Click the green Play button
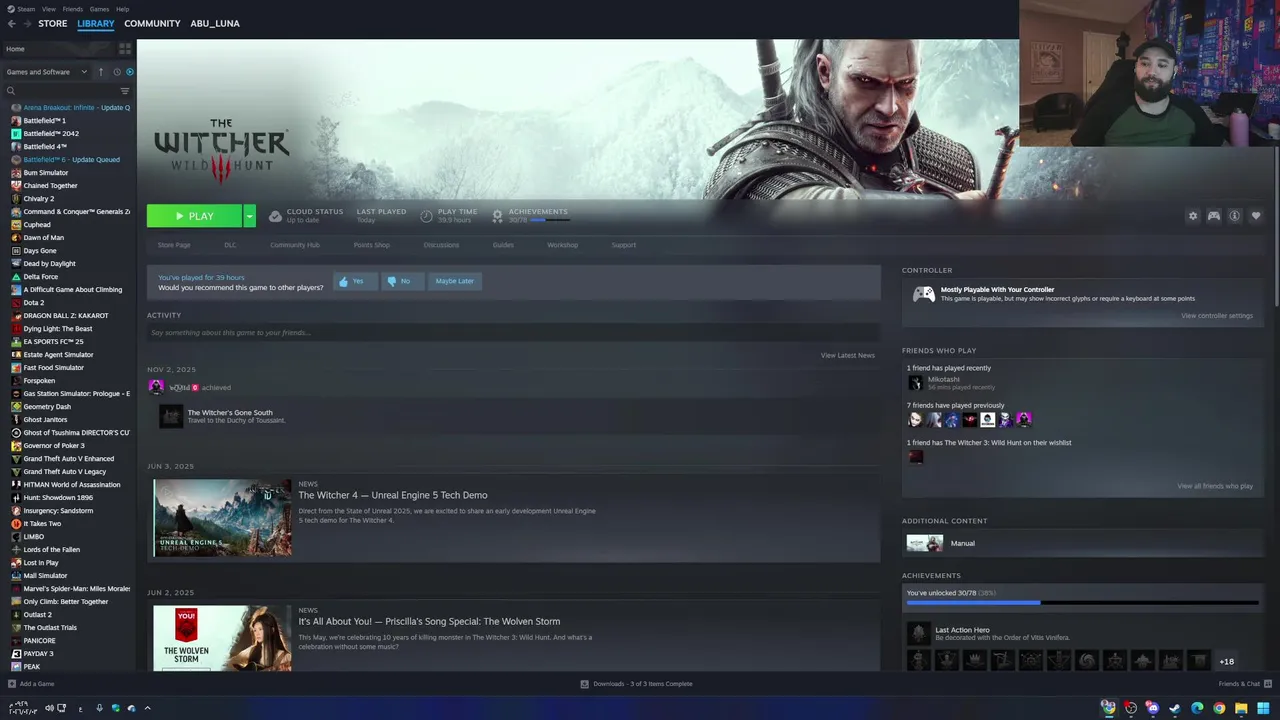This screenshot has width=1280, height=720. pos(194,216)
